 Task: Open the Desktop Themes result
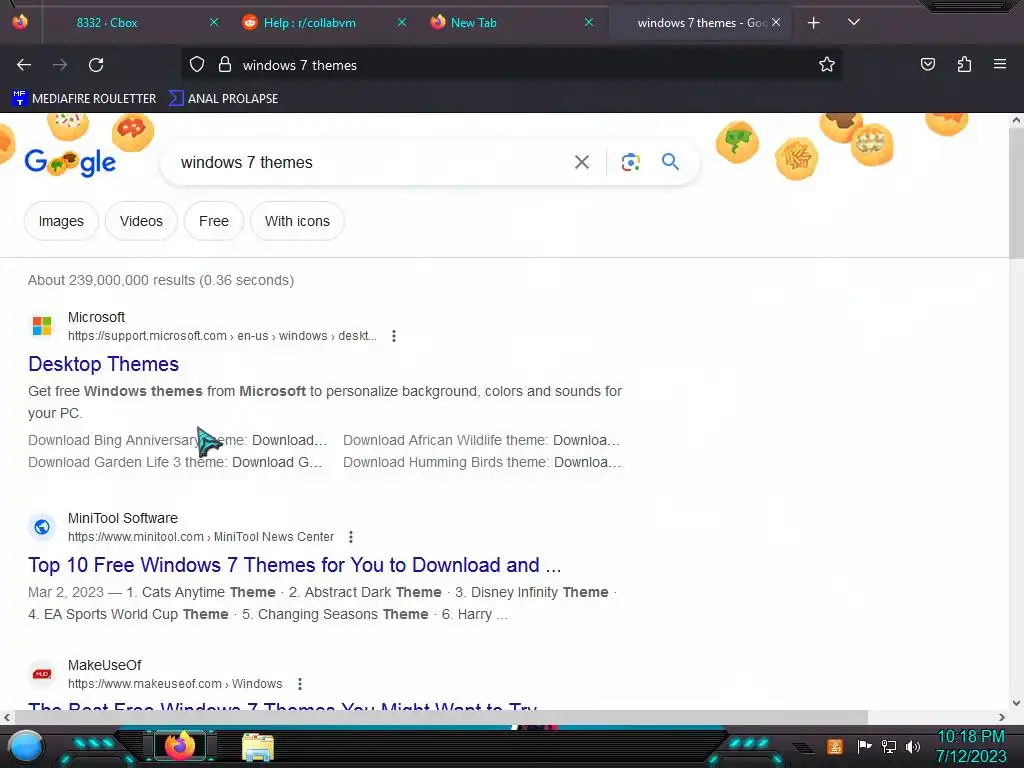tap(103, 364)
